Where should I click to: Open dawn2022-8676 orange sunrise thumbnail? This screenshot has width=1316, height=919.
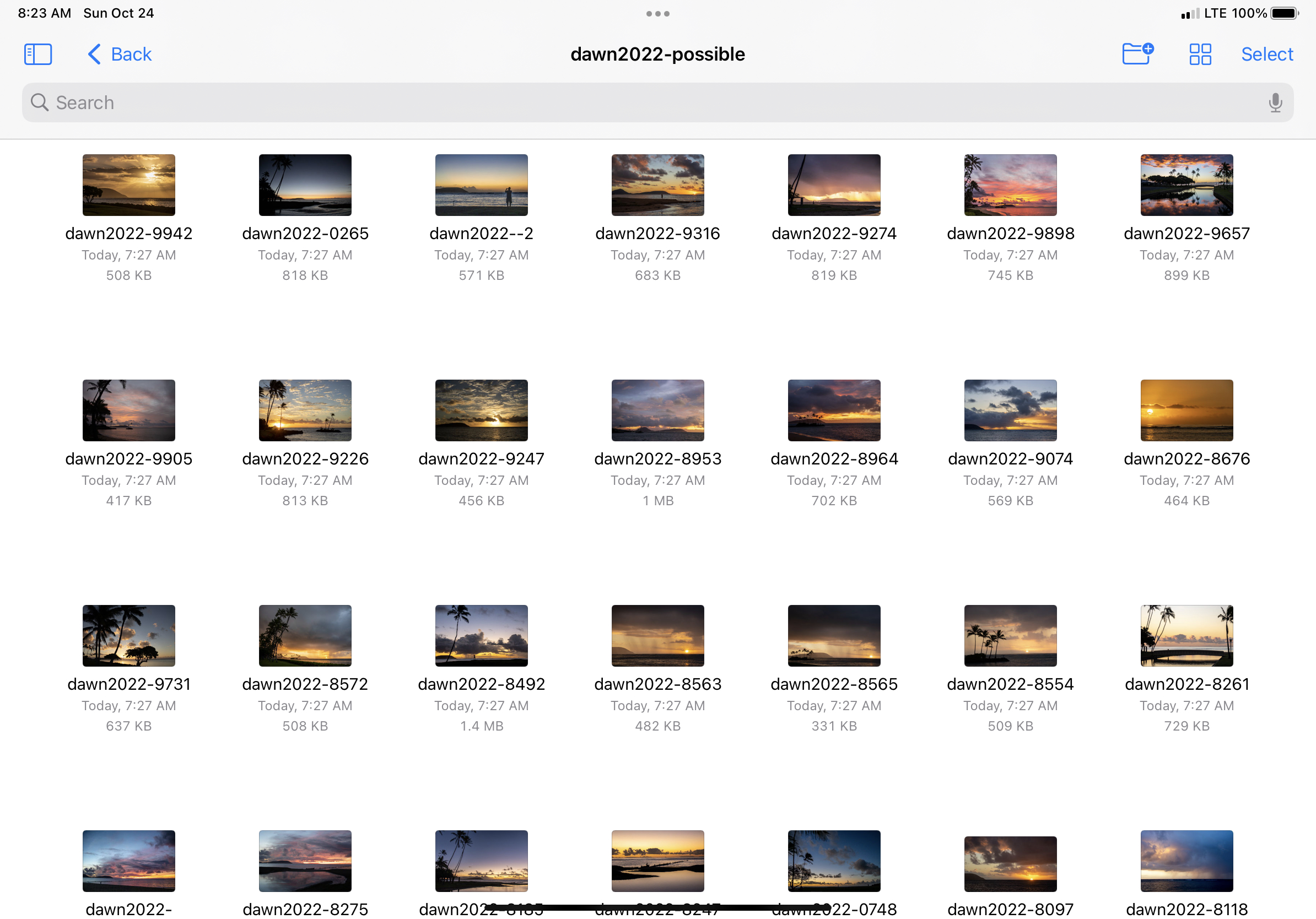click(x=1186, y=410)
